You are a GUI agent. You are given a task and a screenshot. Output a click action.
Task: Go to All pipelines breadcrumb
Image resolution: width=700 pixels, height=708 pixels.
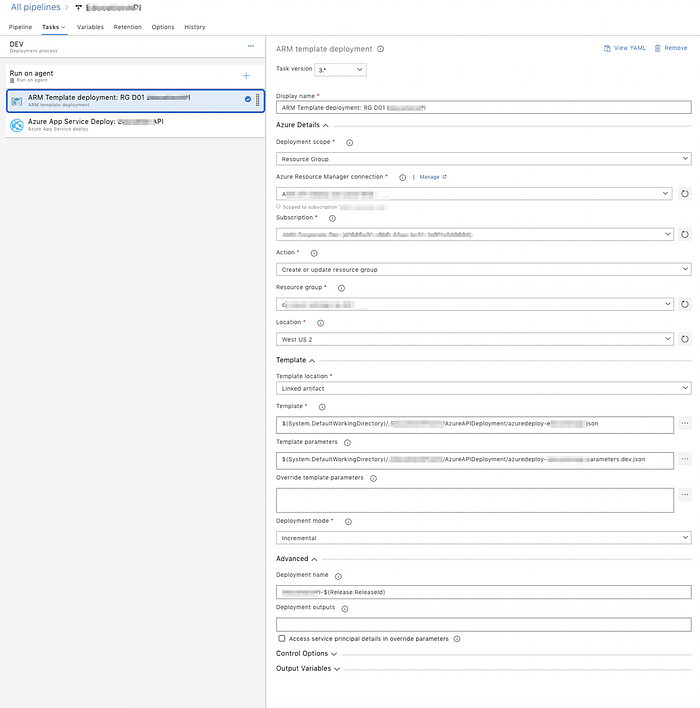pyautogui.click(x=36, y=7)
